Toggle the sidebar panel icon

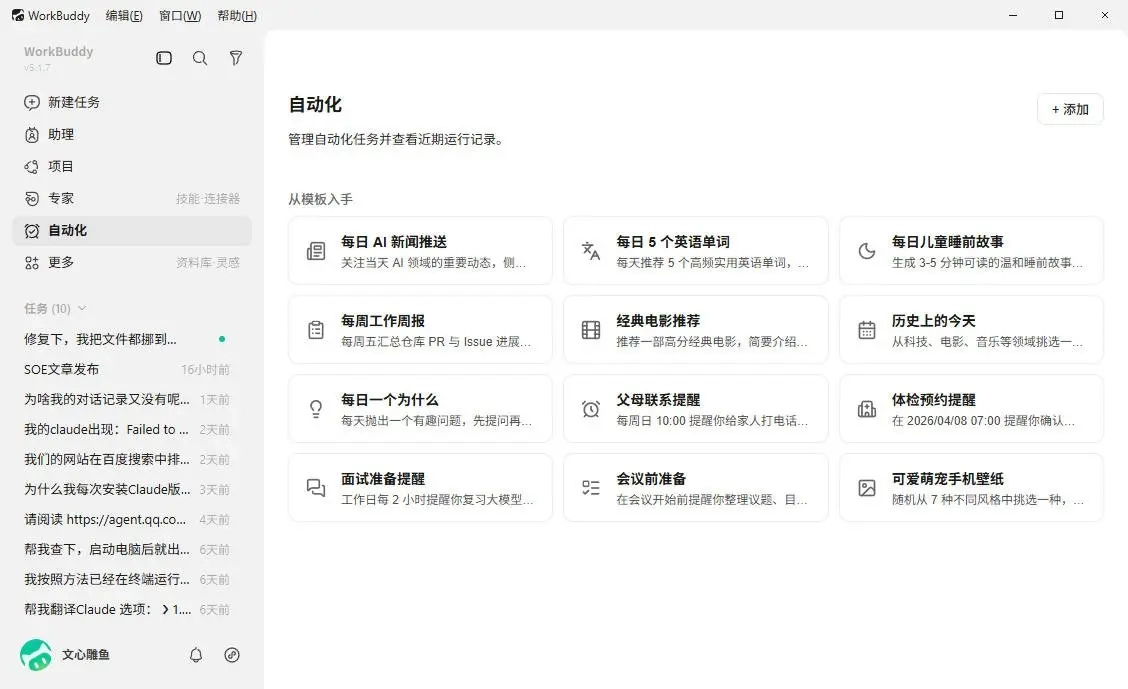(x=164, y=58)
